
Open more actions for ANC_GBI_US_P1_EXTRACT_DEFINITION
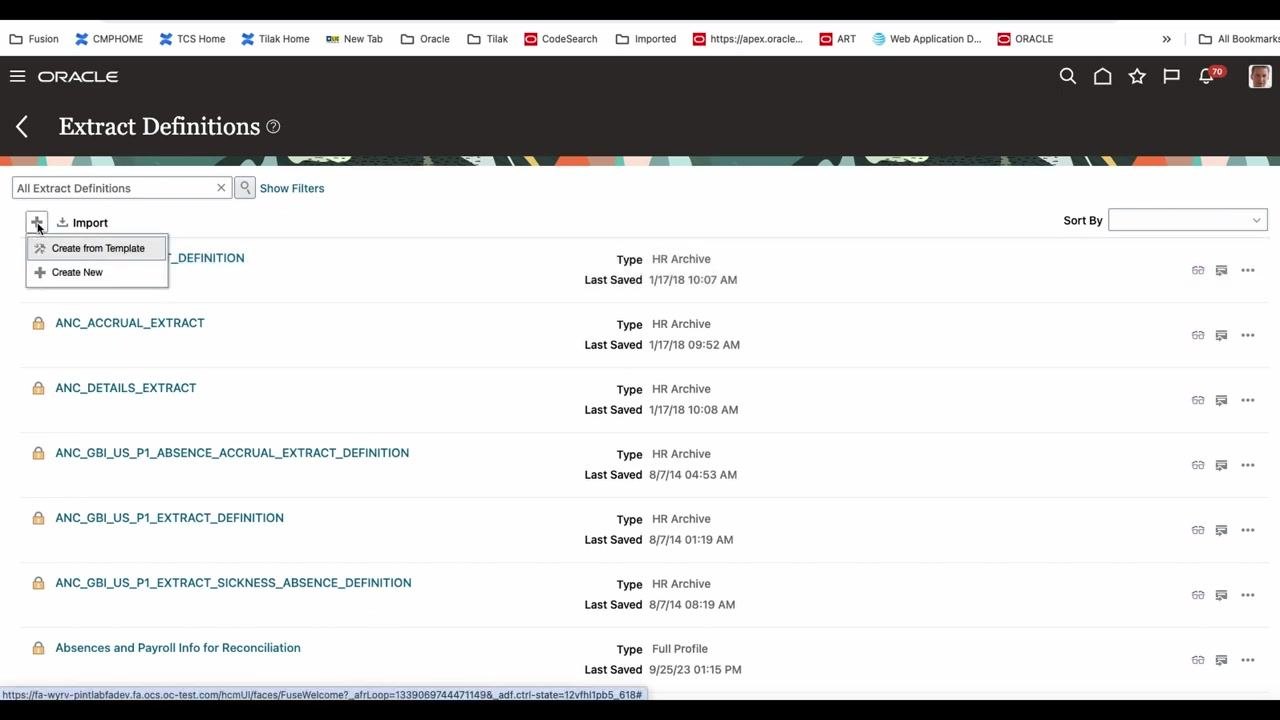[1248, 530]
